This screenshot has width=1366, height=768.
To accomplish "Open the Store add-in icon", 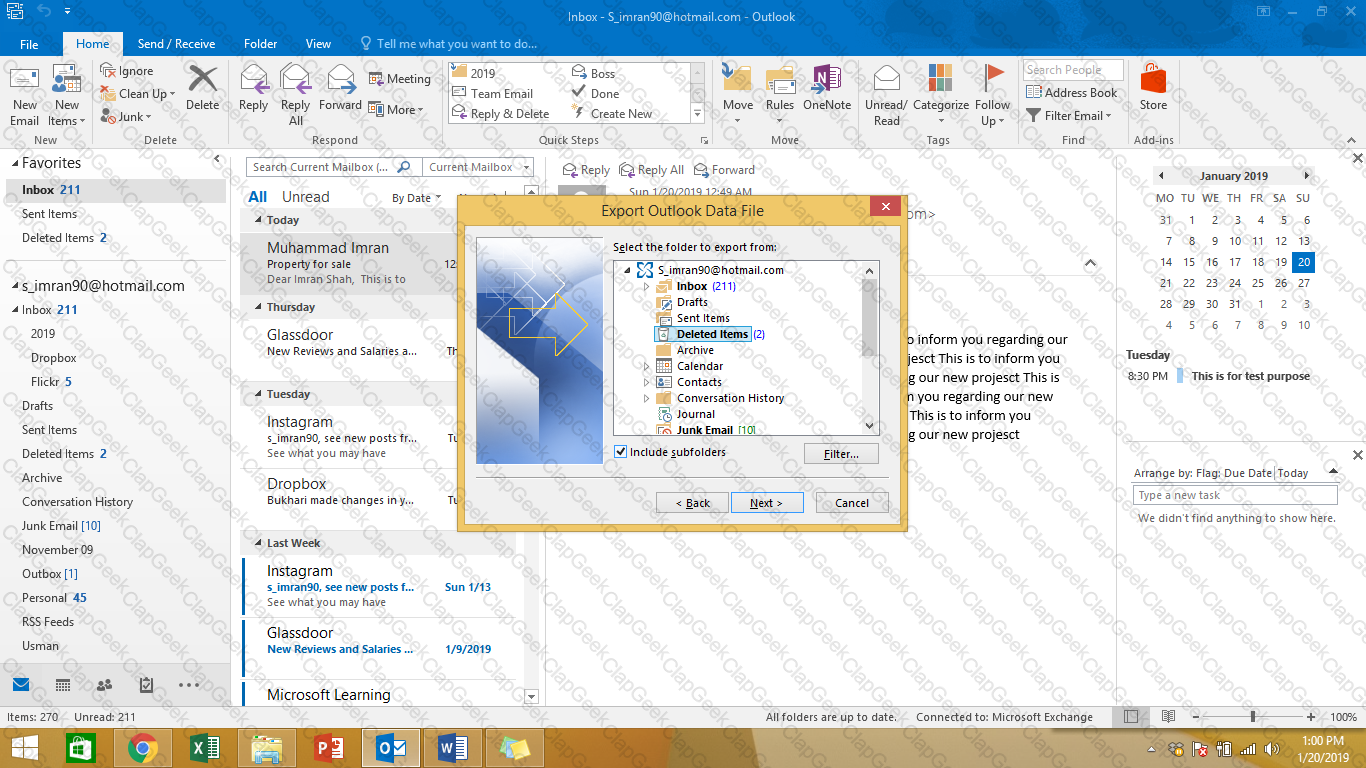I will (1153, 80).
